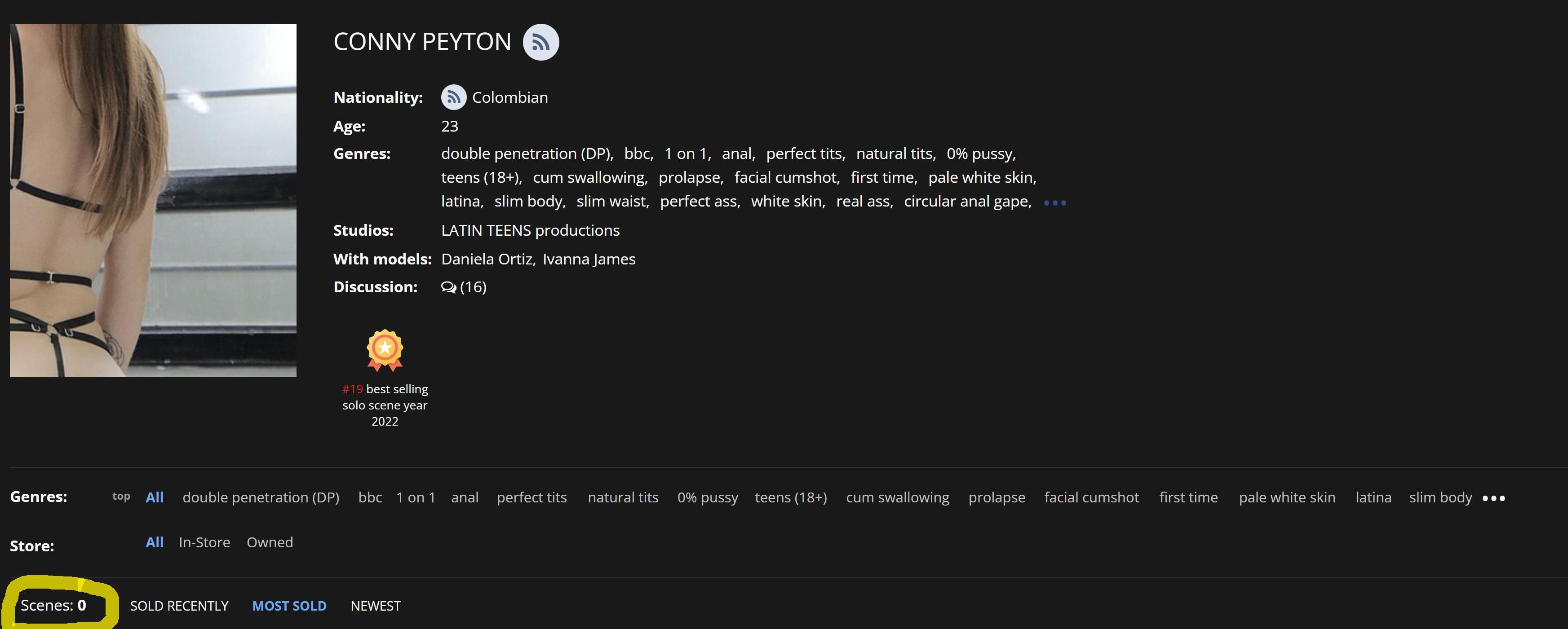
Task: Open Daniela Ortiz model page
Action: (x=487, y=259)
